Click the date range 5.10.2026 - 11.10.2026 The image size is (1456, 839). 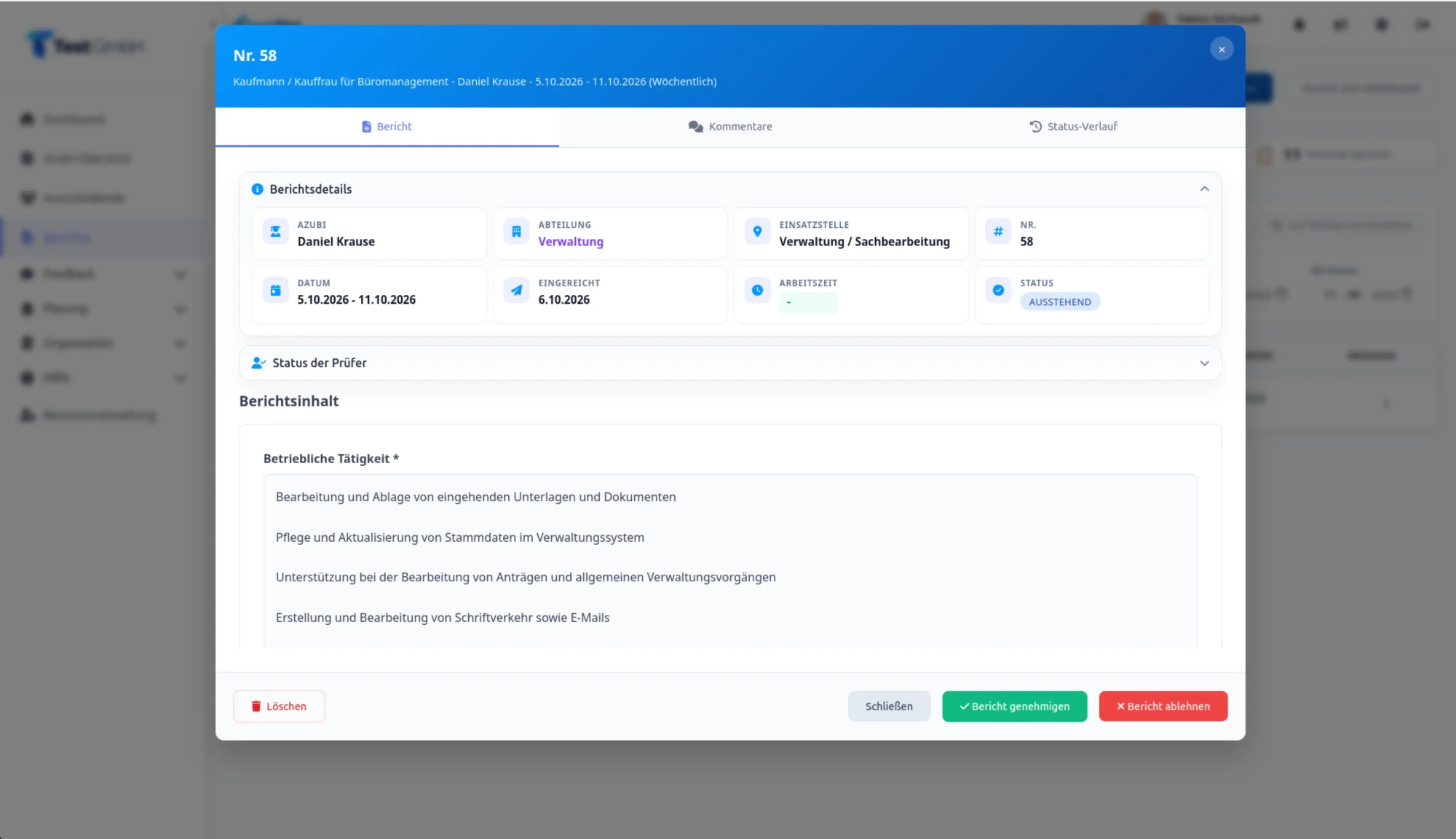(x=356, y=300)
